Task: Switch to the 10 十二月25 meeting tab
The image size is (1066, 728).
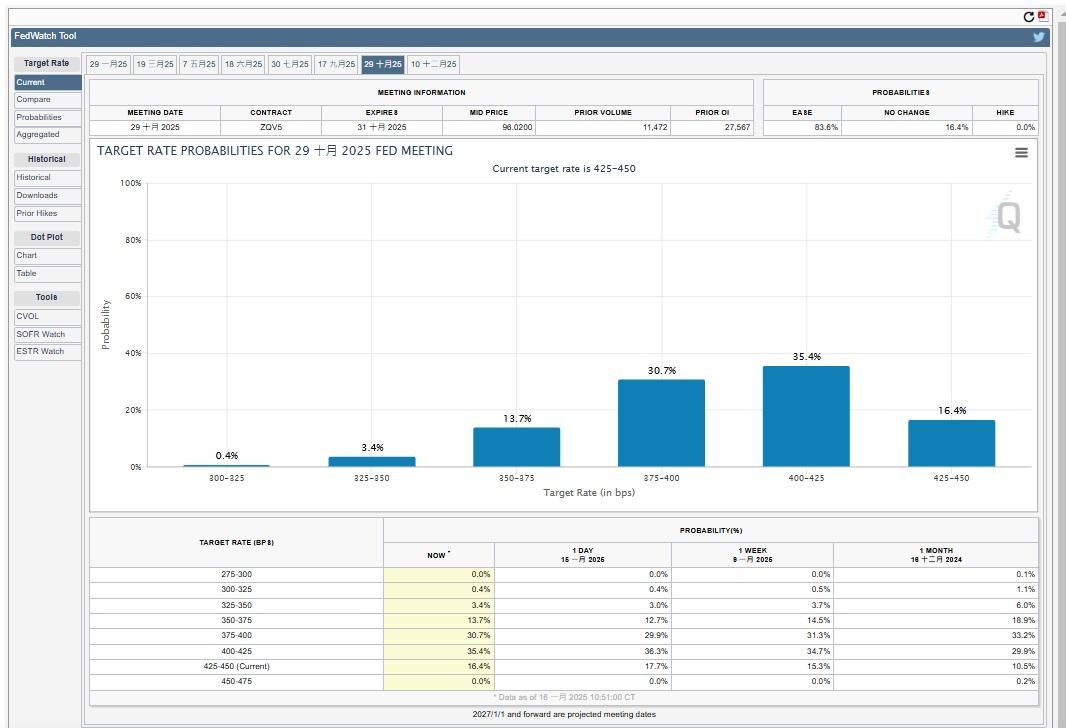Action: tap(433, 64)
